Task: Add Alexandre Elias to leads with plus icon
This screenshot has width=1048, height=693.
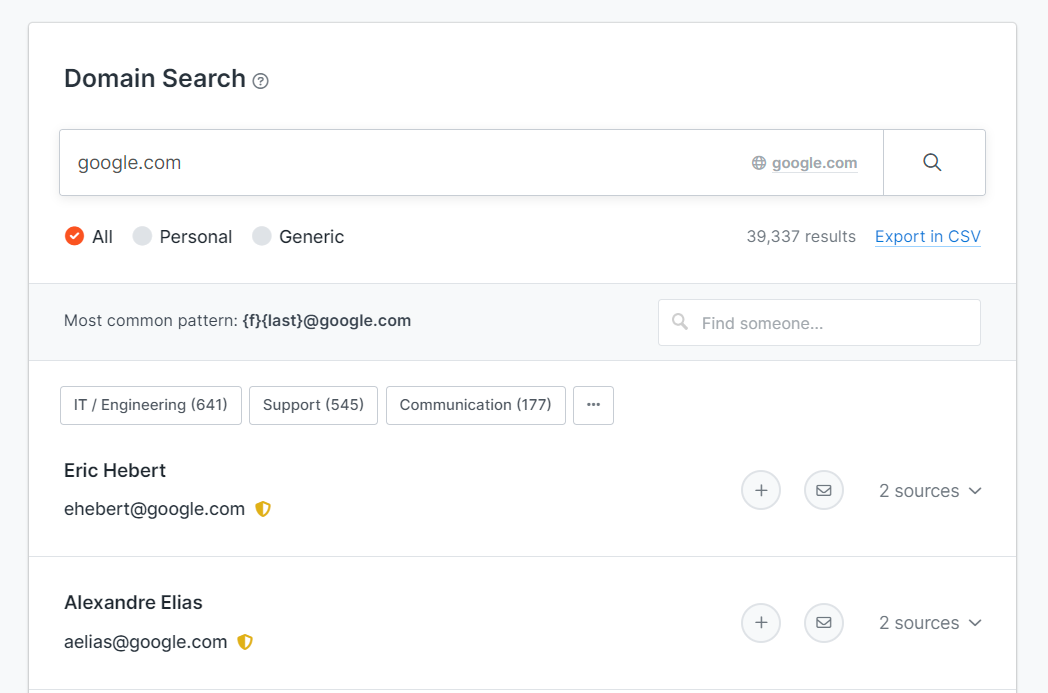Action: click(x=761, y=623)
